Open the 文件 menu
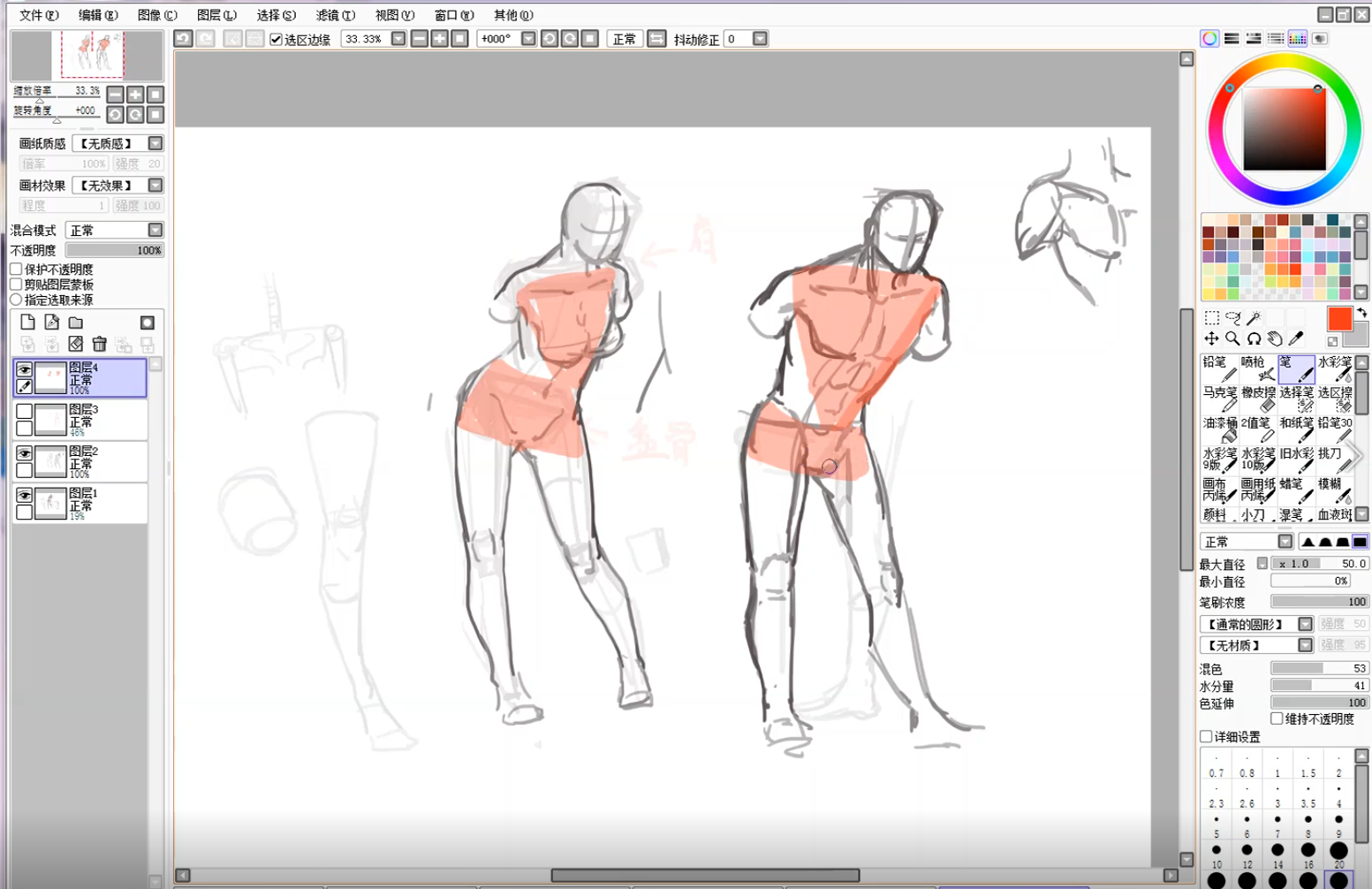This screenshot has width=1372, height=889. [x=38, y=15]
